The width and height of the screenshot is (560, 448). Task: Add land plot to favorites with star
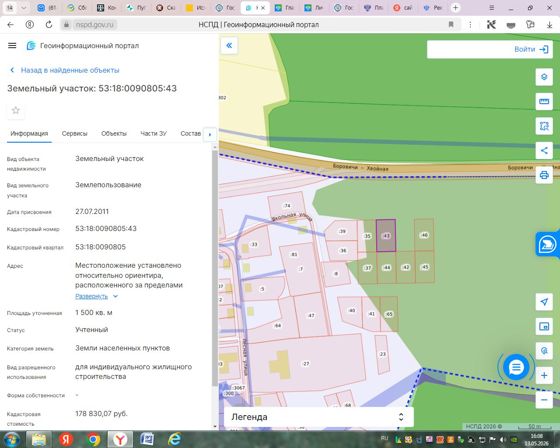[15, 110]
